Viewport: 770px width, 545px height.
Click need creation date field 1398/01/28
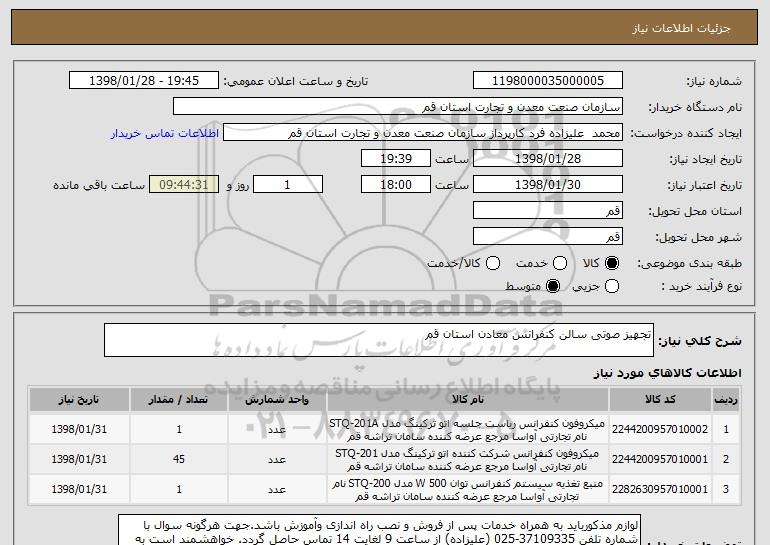[548, 159]
